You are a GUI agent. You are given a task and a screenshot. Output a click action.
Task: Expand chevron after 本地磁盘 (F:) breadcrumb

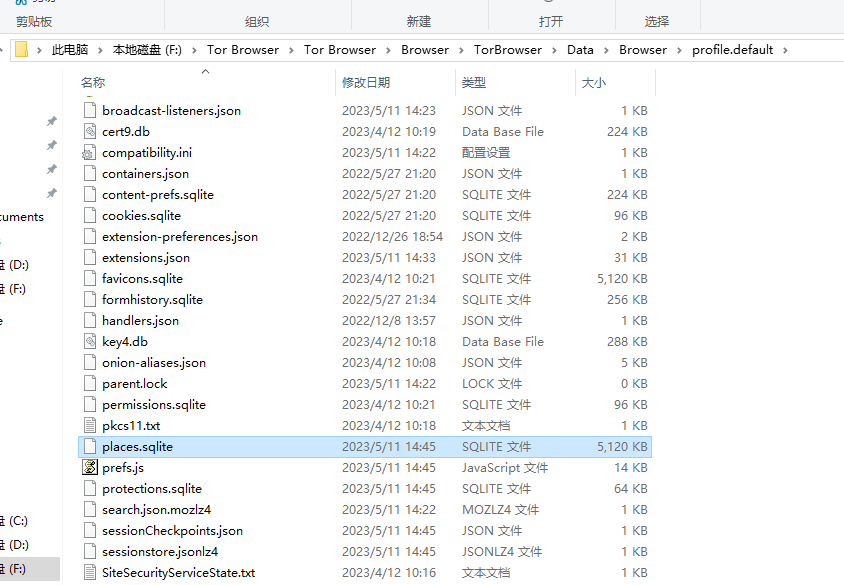194,50
